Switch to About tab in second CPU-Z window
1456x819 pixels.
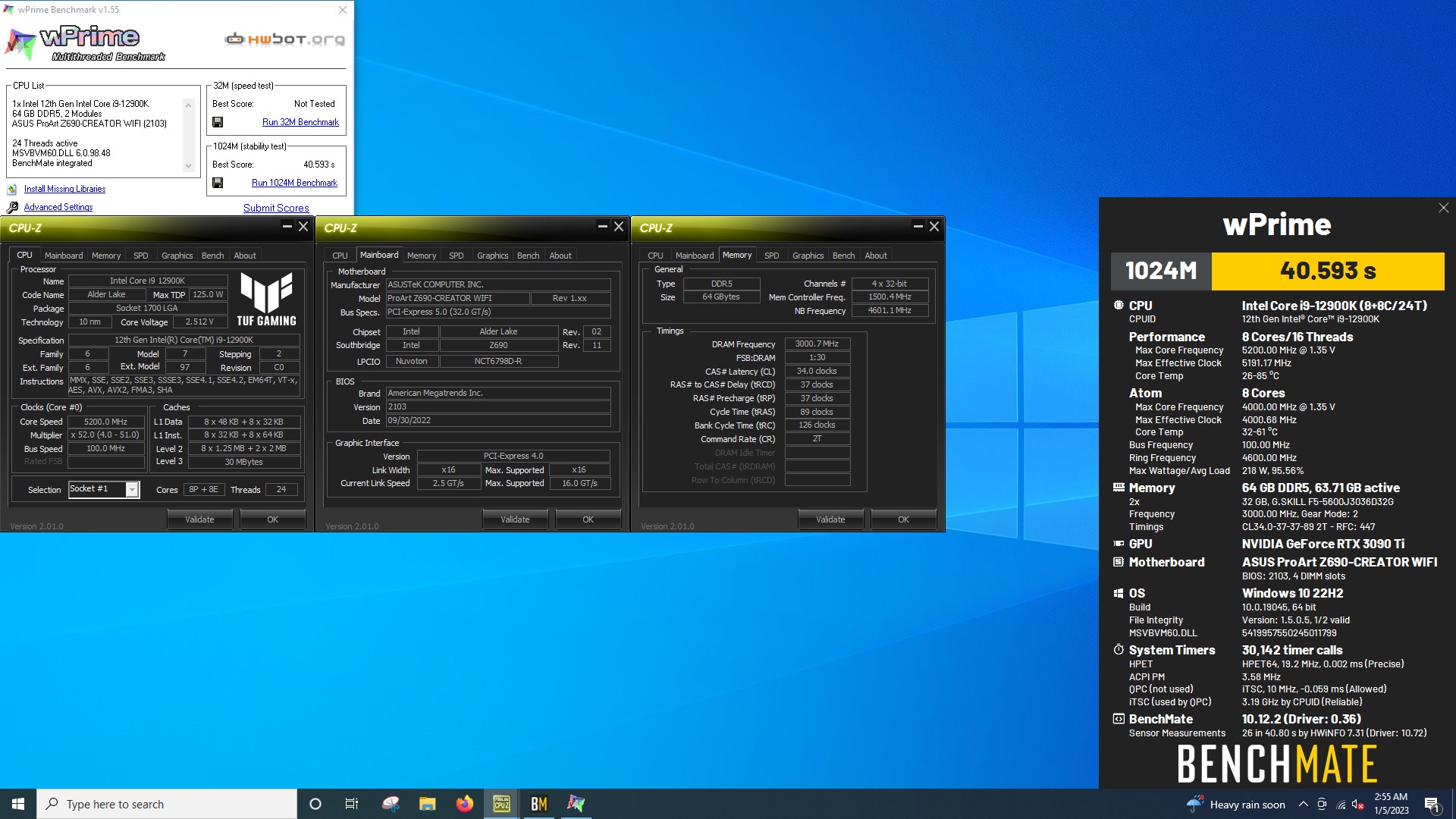point(560,256)
